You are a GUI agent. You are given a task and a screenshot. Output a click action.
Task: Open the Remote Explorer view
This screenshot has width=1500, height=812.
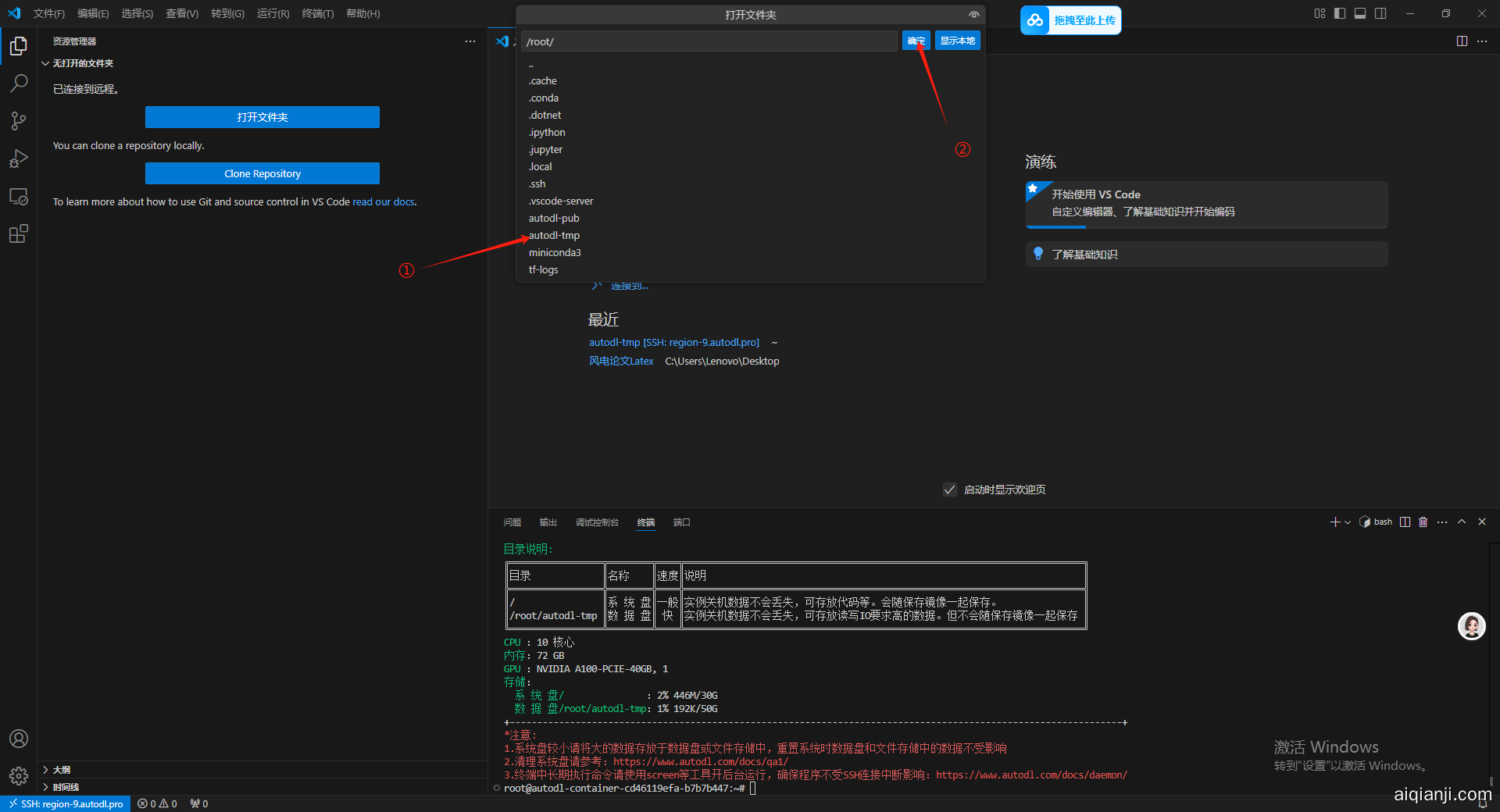click(x=19, y=197)
